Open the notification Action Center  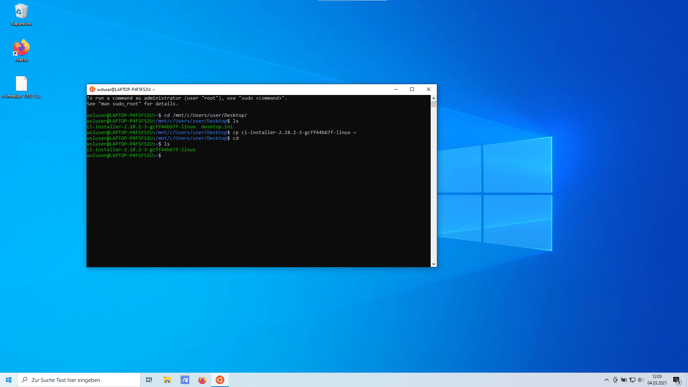pos(677,380)
